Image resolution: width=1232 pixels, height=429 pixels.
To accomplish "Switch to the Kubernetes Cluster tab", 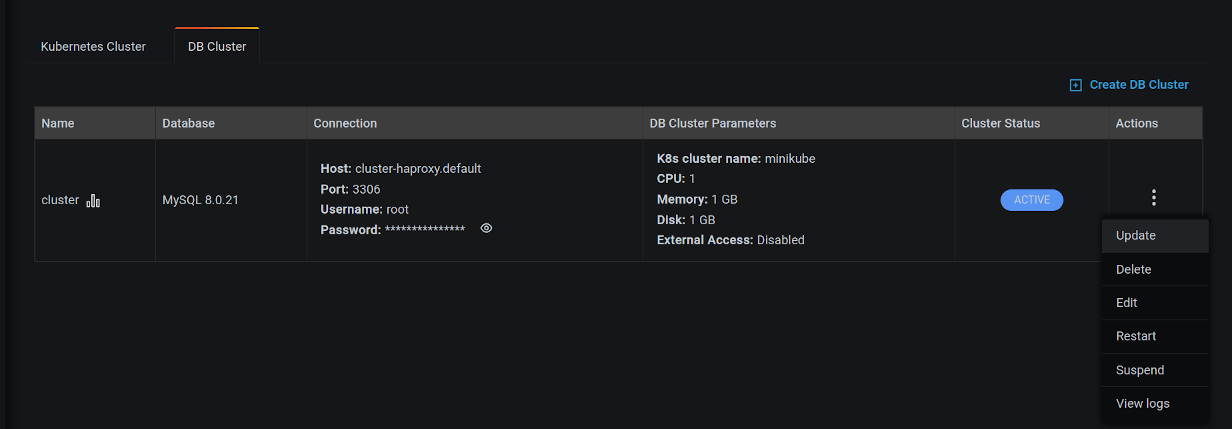I will [93, 47].
